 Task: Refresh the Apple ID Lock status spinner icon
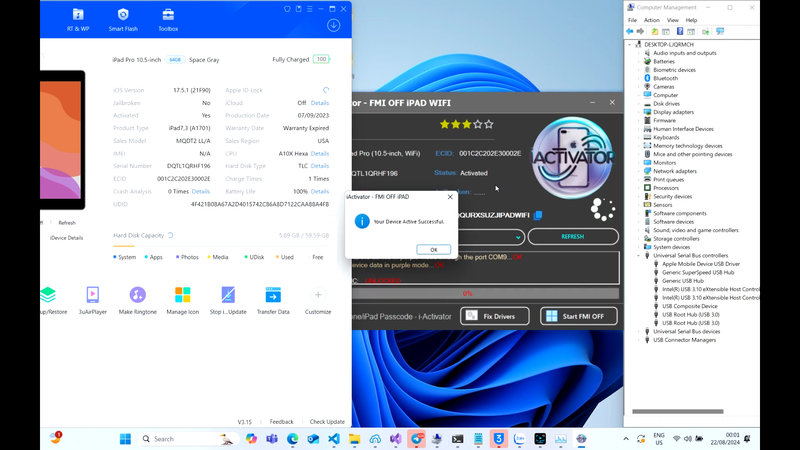(x=326, y=90)
